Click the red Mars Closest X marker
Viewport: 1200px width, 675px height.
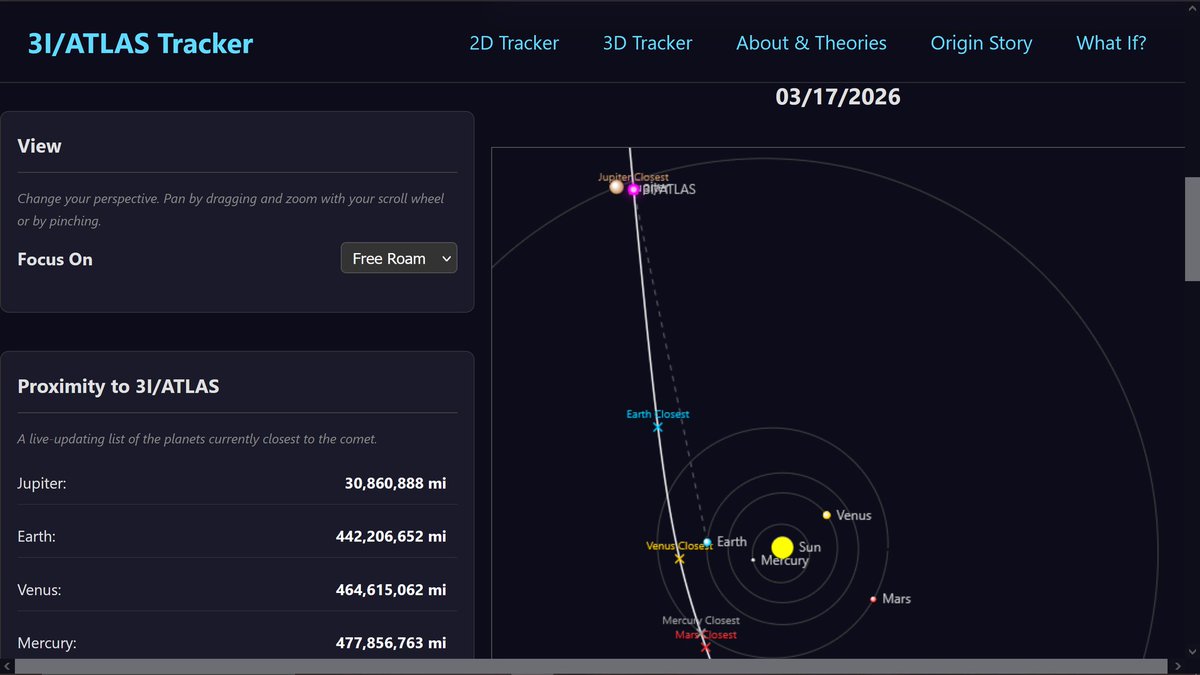pos(706,648)
